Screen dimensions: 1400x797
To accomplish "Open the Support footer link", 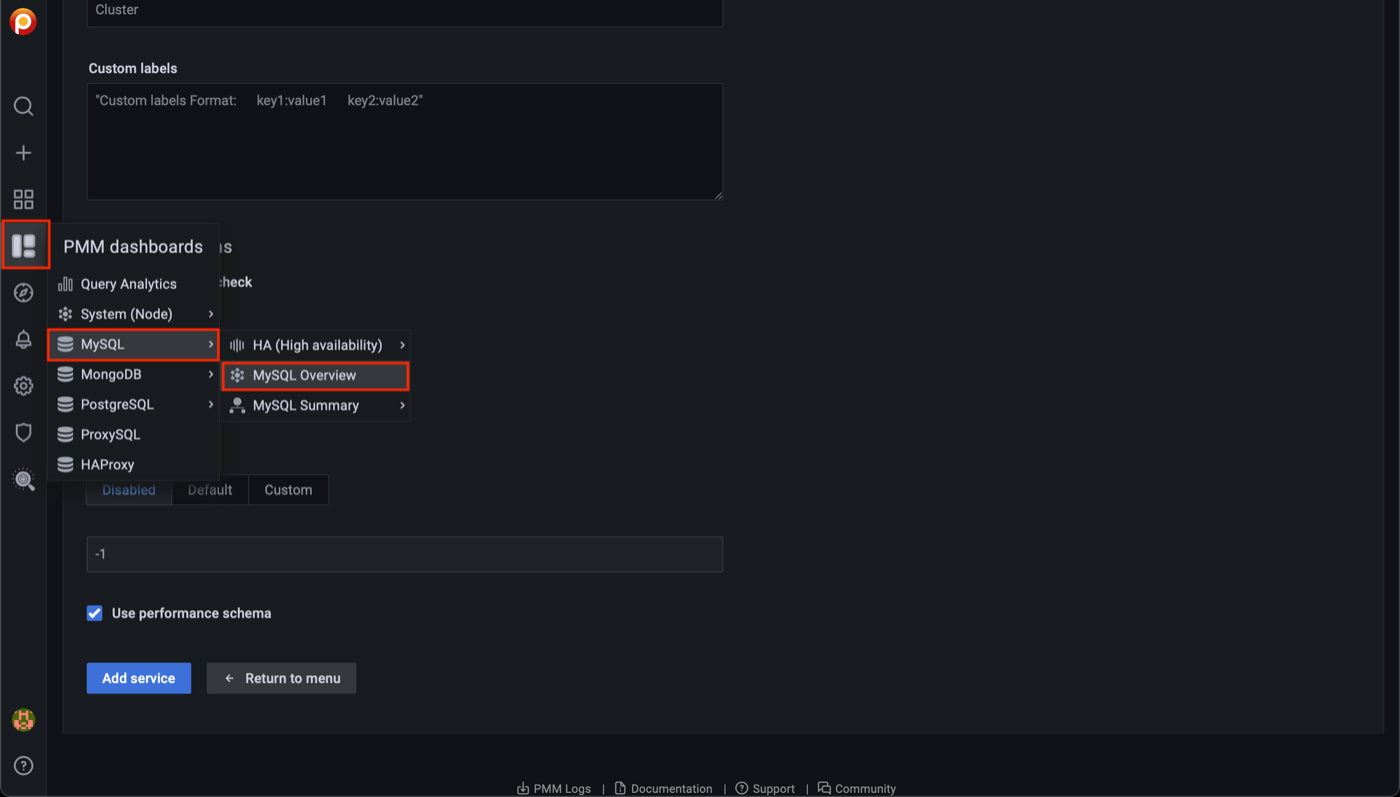I will point(765,788).
